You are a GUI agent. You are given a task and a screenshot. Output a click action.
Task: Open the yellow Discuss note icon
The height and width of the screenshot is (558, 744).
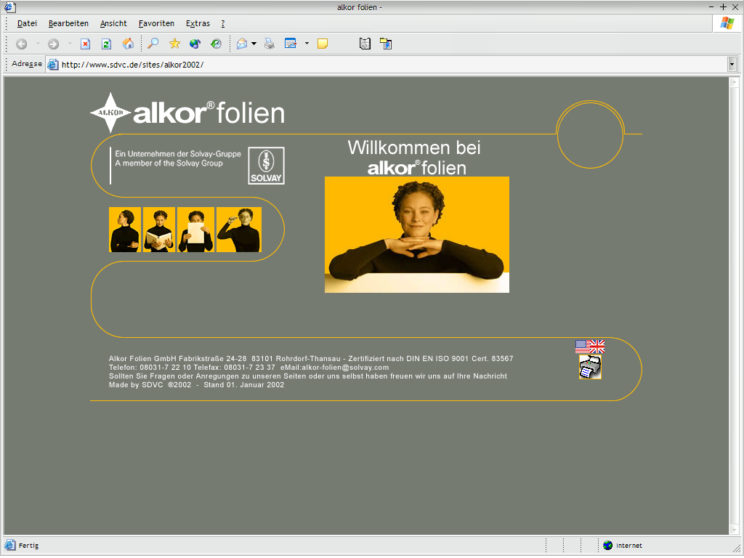tap(323, 44)
